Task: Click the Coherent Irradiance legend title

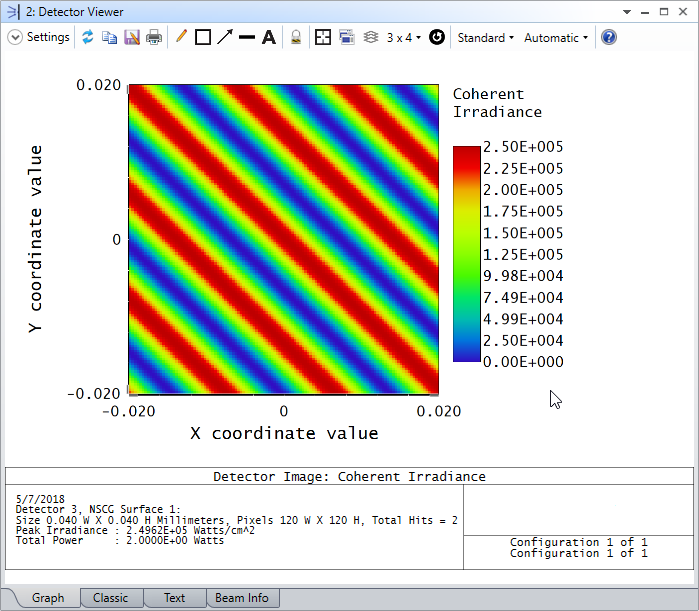Action: 497,103
